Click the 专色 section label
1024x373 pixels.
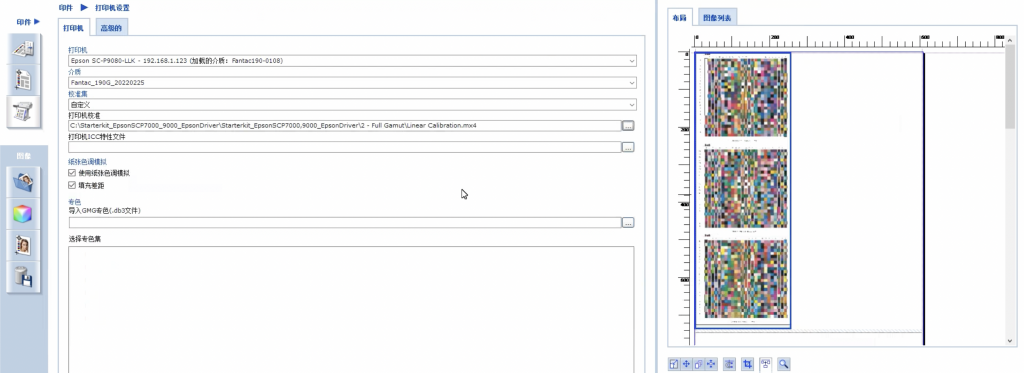pyautogui.click(x=74, y=202)
